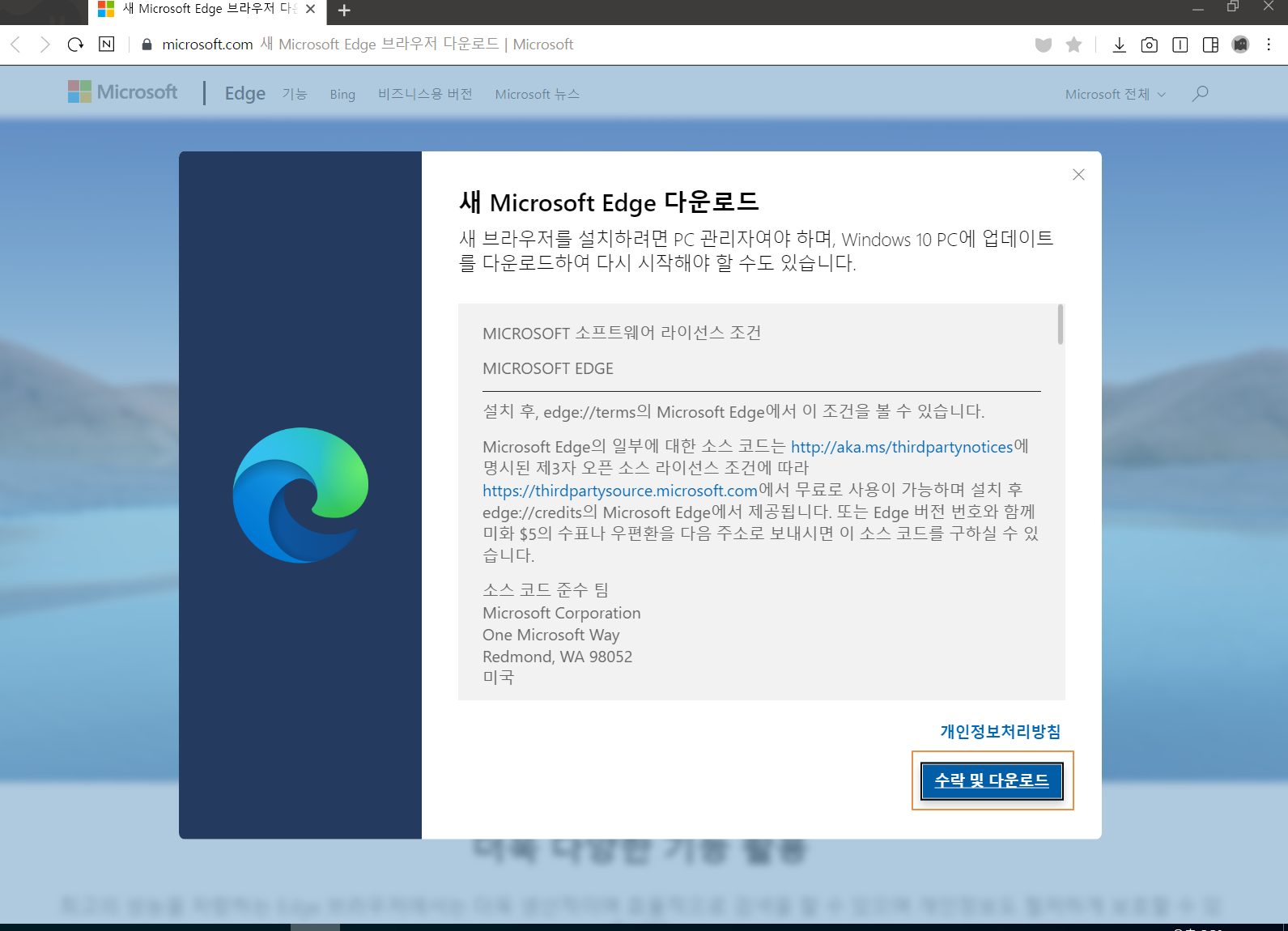Screen dimensions: 1288x931
Task: Open downloads with the download arrow icon
Action: [1119, 45]
